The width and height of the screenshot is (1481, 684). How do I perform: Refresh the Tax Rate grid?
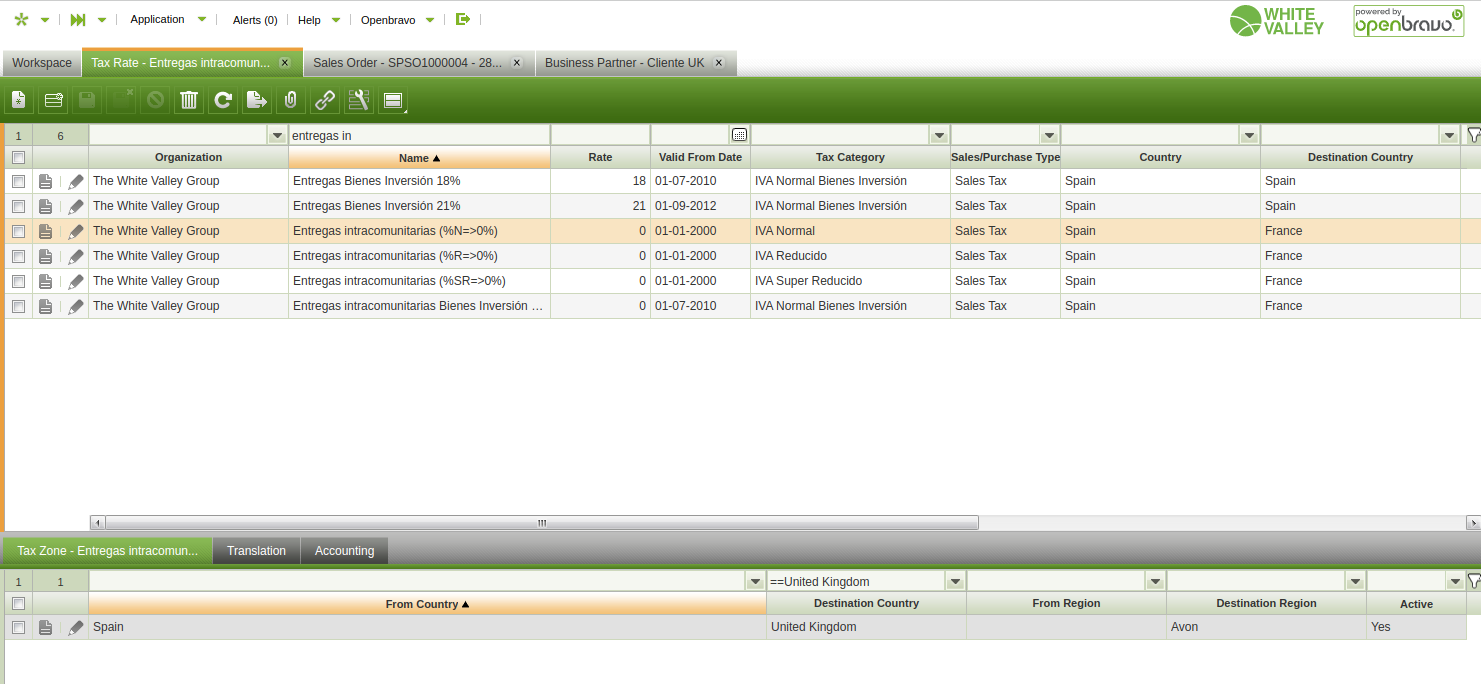point(223,100)
